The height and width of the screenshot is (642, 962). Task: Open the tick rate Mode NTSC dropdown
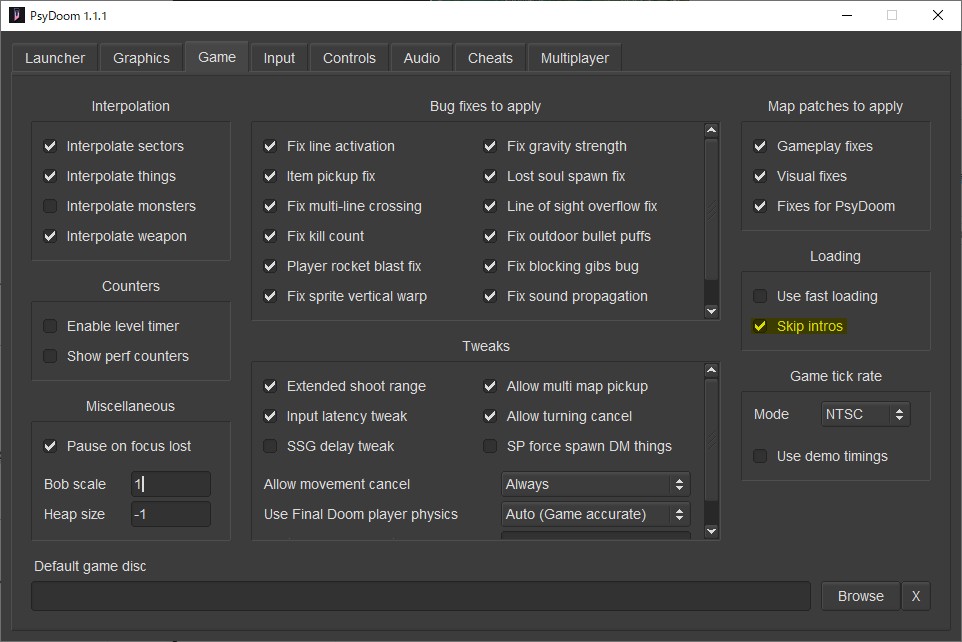[x=865, y=414]
